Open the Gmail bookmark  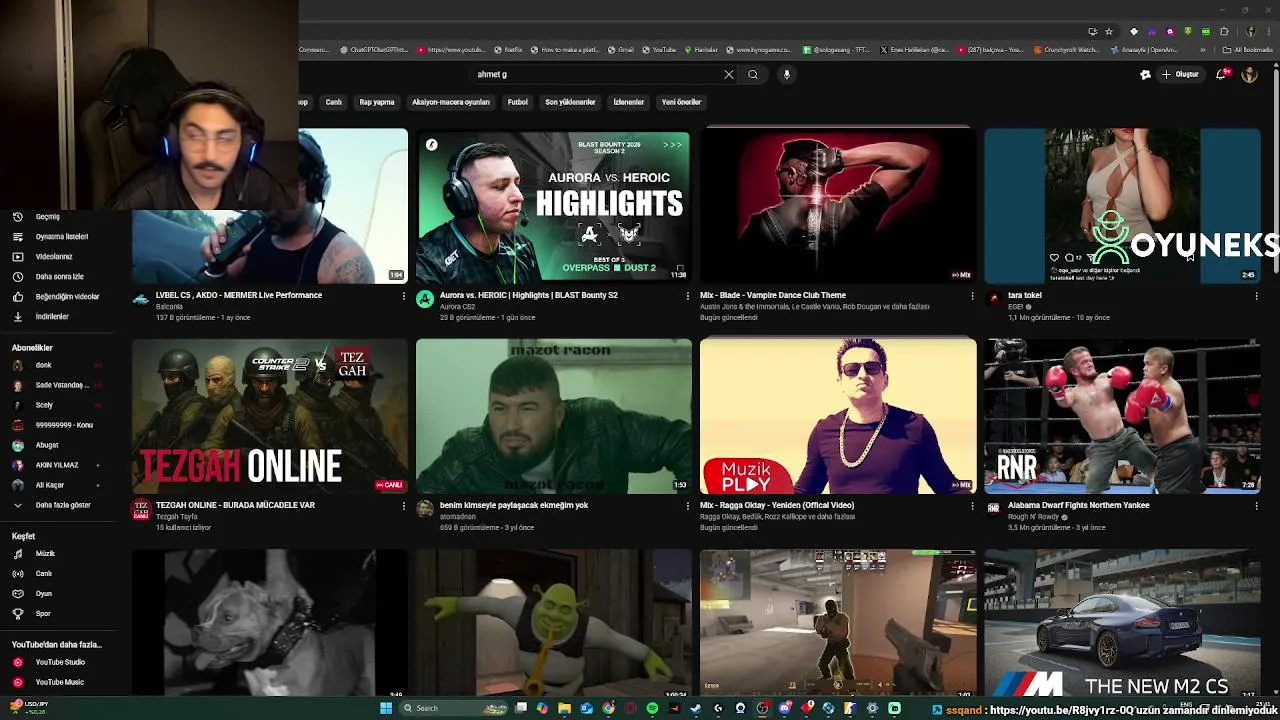click(x=620, y=49)
